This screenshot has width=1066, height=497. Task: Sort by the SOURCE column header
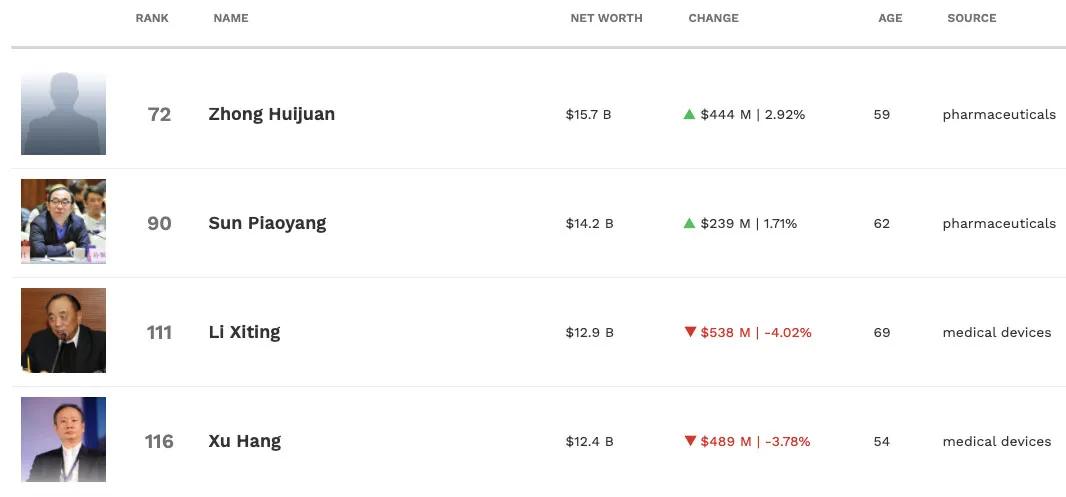(971, 18)
